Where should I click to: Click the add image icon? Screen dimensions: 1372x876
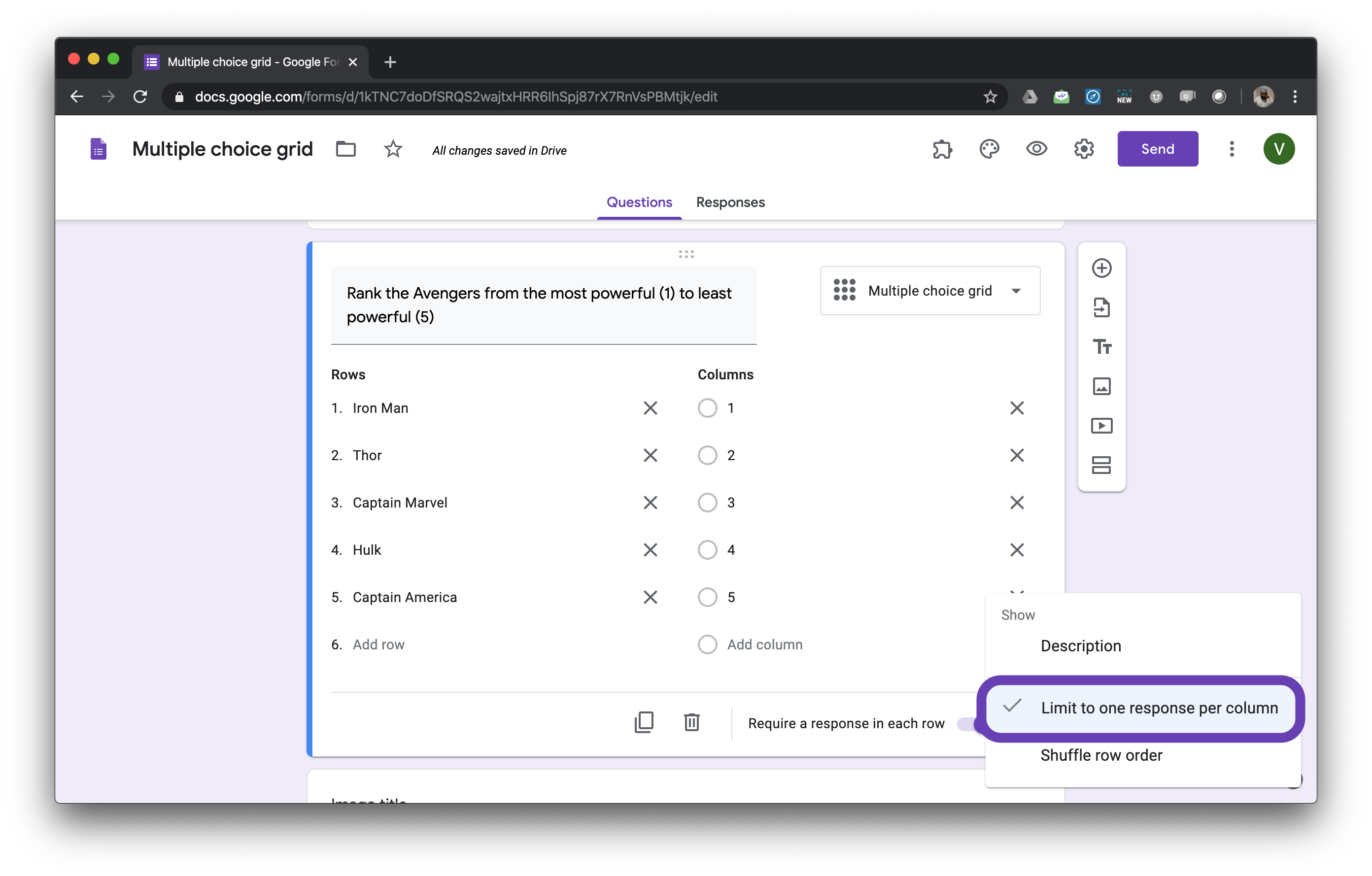pos(1102,385)
